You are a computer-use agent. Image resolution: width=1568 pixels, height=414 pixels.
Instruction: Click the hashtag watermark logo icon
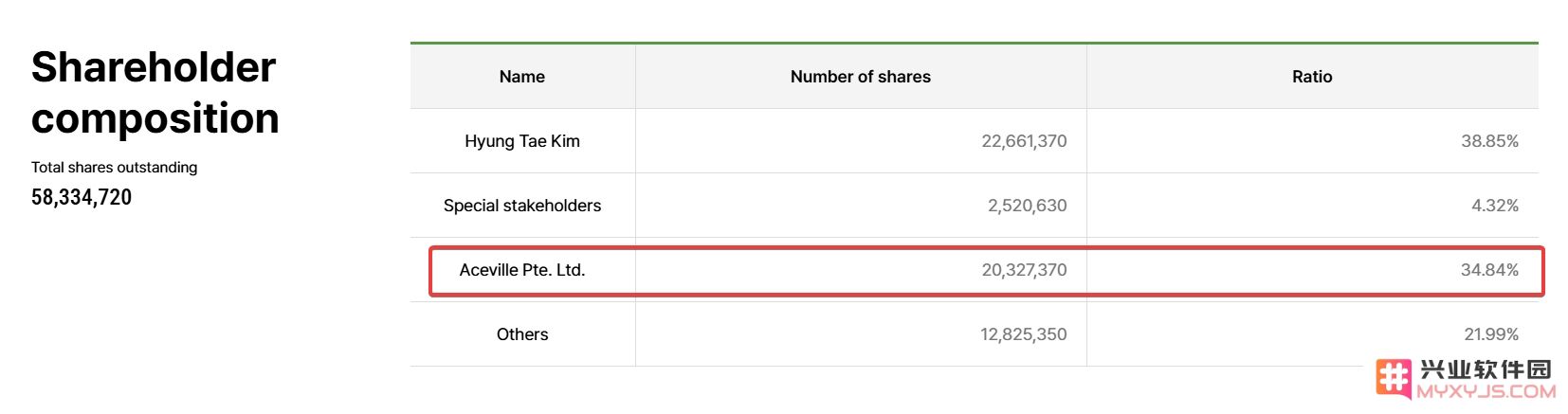[1393, 379]
